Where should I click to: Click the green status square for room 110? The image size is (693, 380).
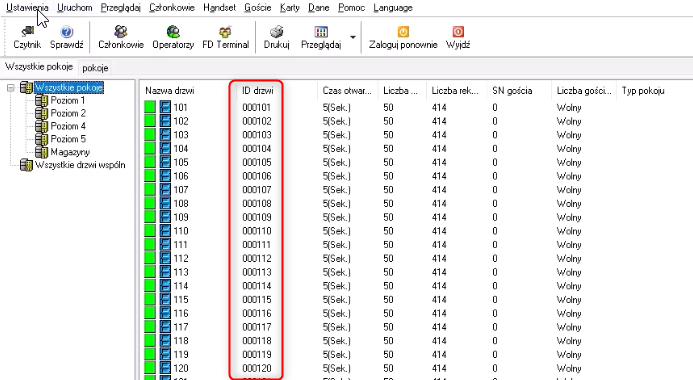[150, 231]
